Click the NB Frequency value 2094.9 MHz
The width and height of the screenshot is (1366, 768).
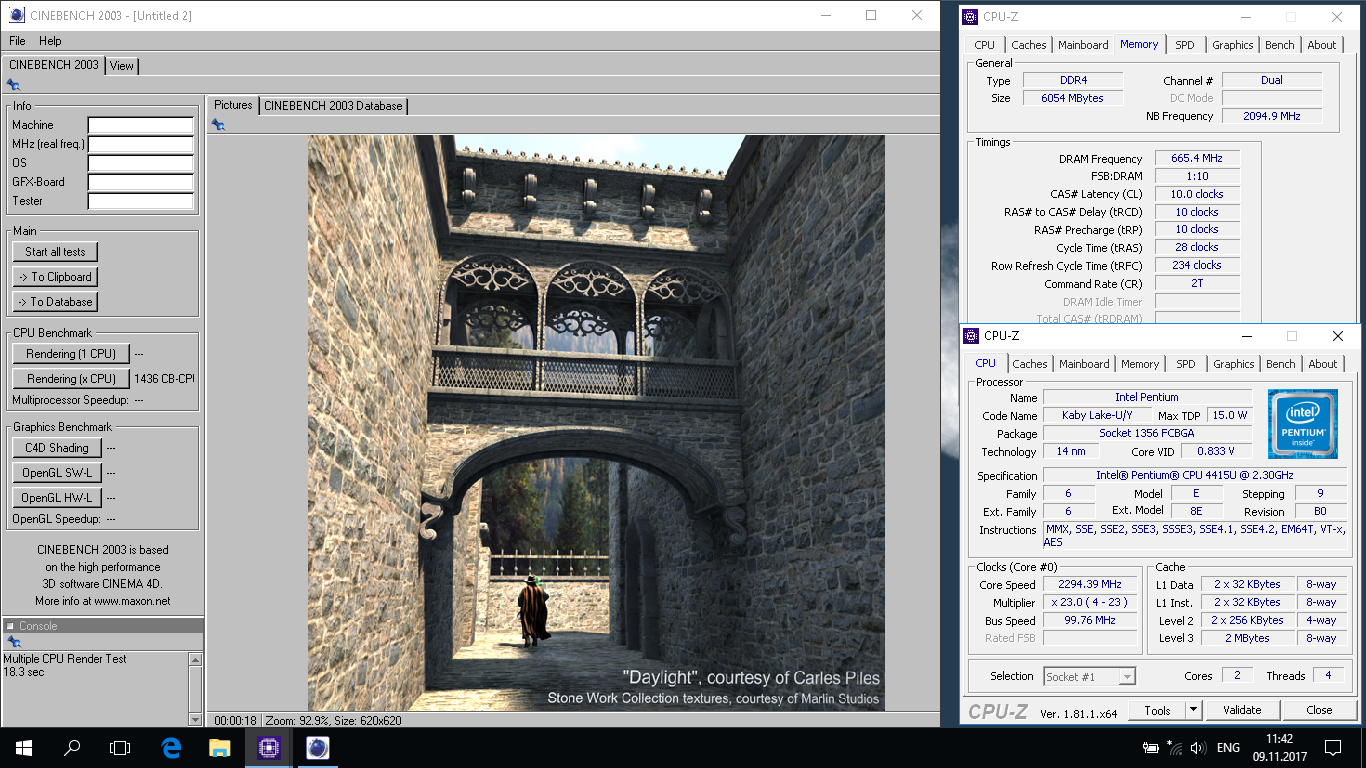click(1272, 116)
